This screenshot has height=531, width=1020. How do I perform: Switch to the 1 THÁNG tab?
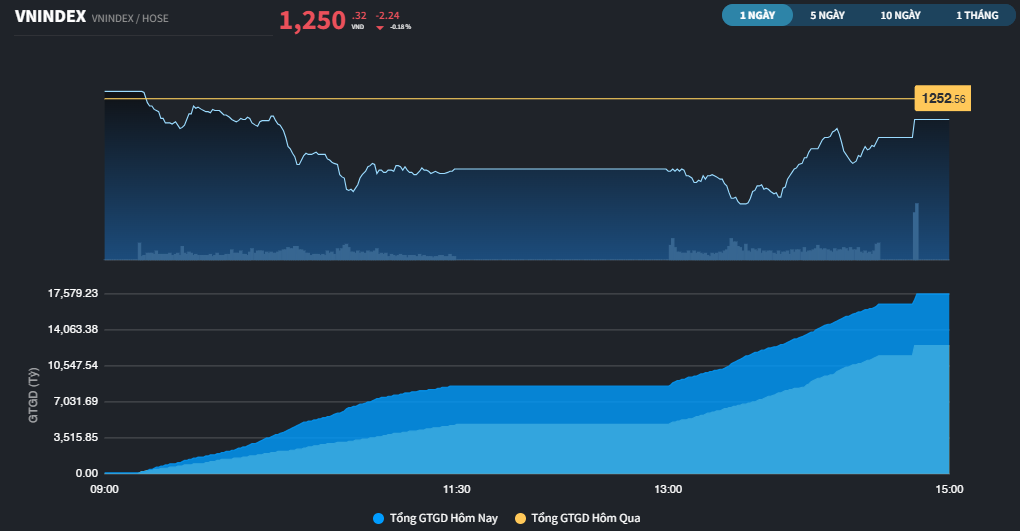pyautogui.click(x=977, y=15)
